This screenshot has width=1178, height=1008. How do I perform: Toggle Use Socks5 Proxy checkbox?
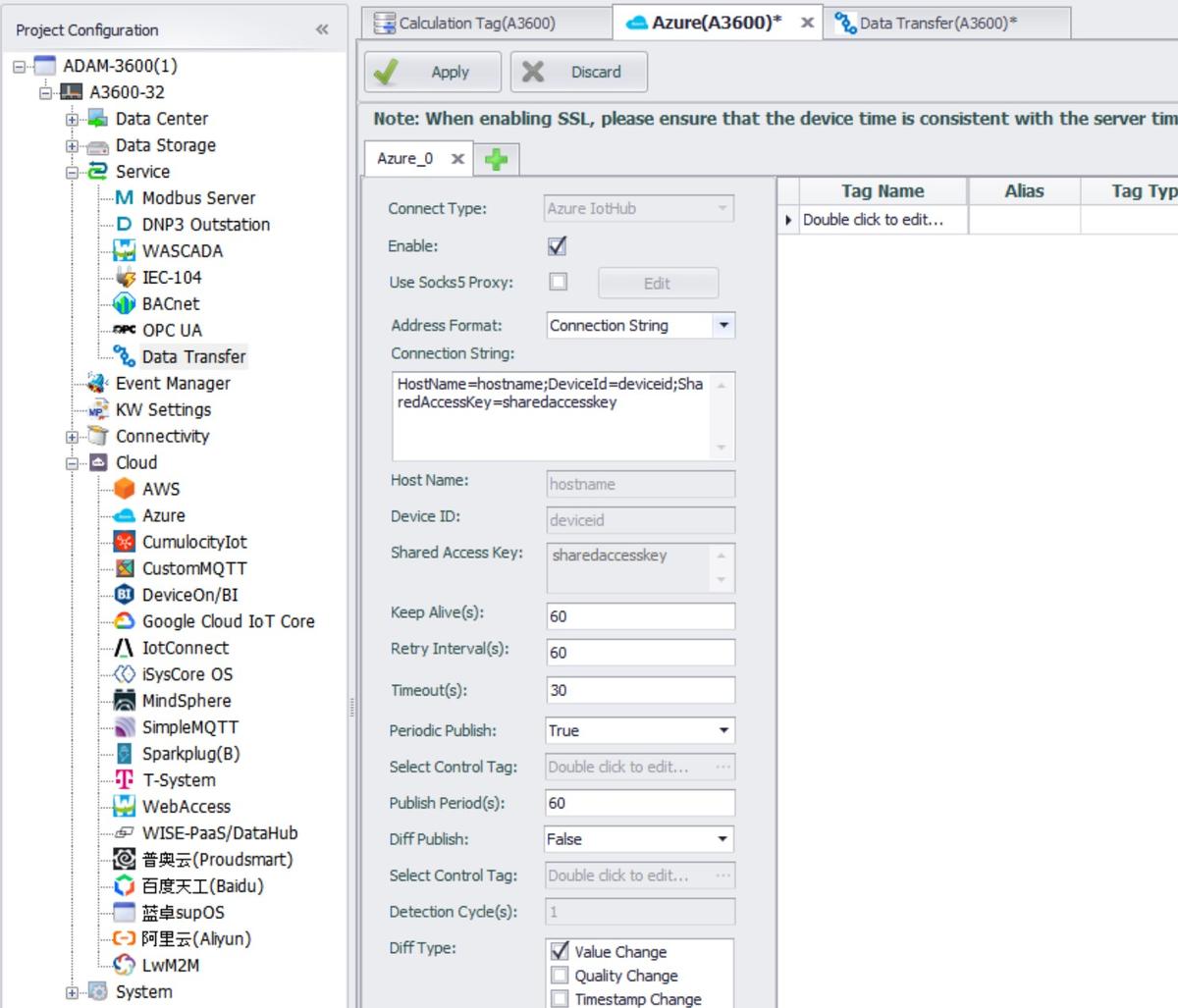pyautogui.click(x=558, y=282)
